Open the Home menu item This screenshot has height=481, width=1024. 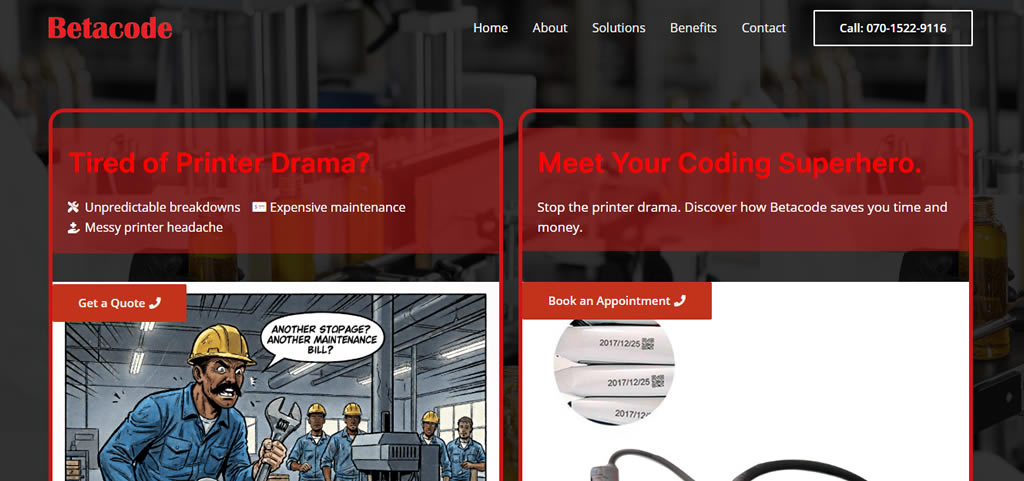tap(490, 28)
